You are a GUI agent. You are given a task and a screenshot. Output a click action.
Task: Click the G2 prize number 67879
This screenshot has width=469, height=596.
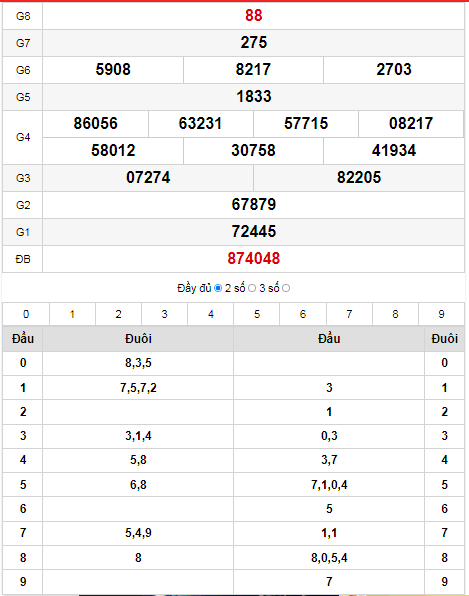[254, 204]
